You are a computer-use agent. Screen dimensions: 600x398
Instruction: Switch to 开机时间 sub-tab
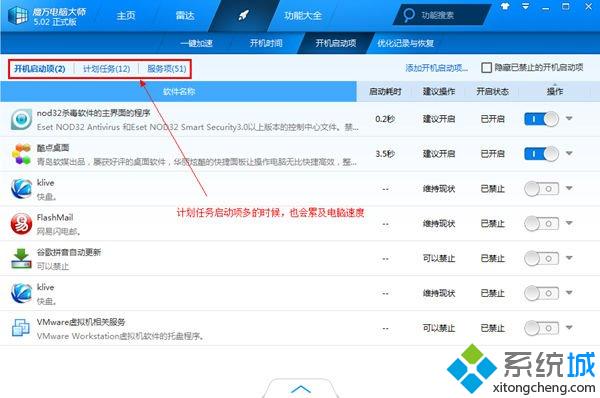266,43
